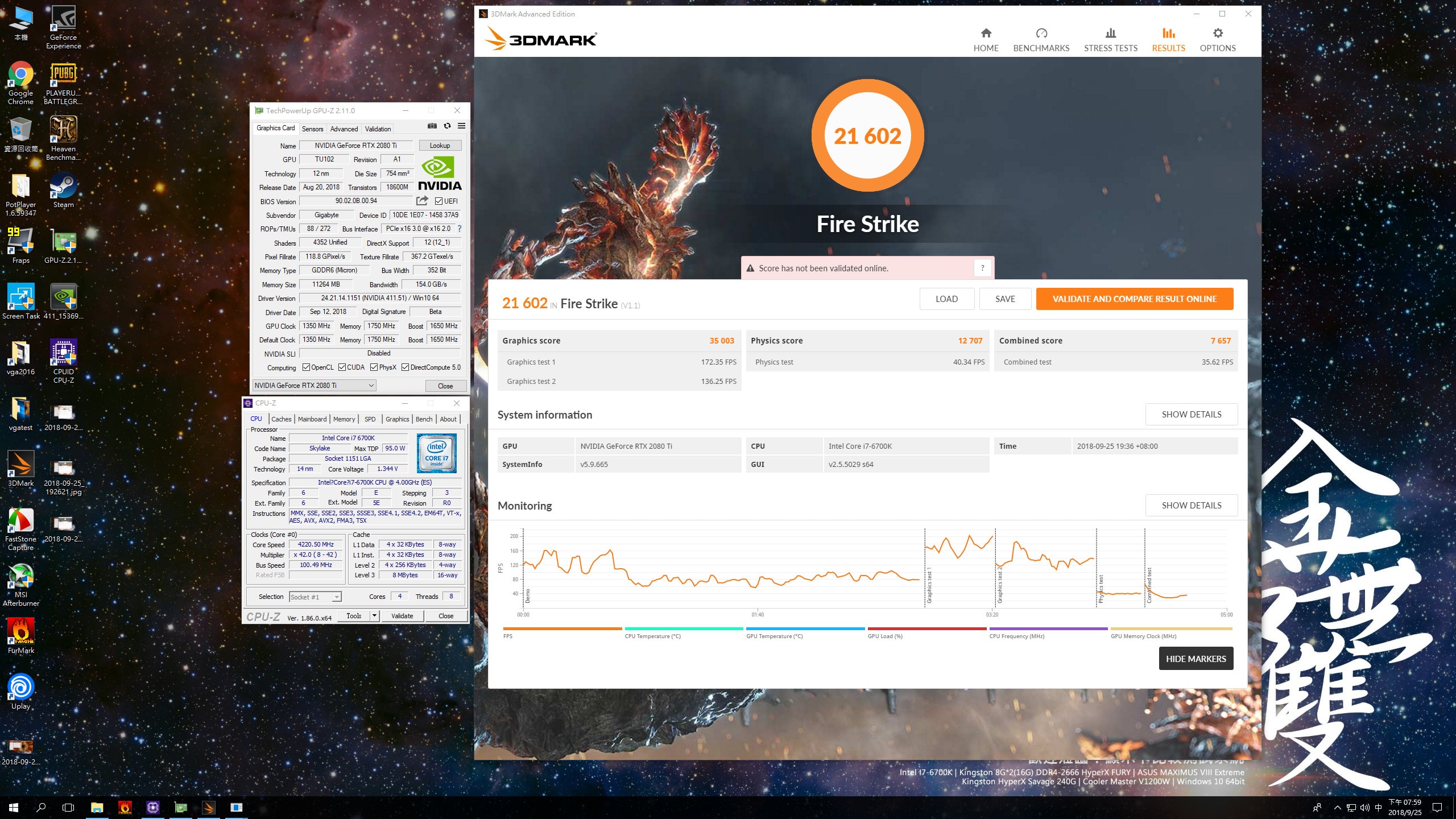Open the 2018-09-25_192621.jpg desktop file
This screenshot has width=1456, height=819.
tap(63, 478)
